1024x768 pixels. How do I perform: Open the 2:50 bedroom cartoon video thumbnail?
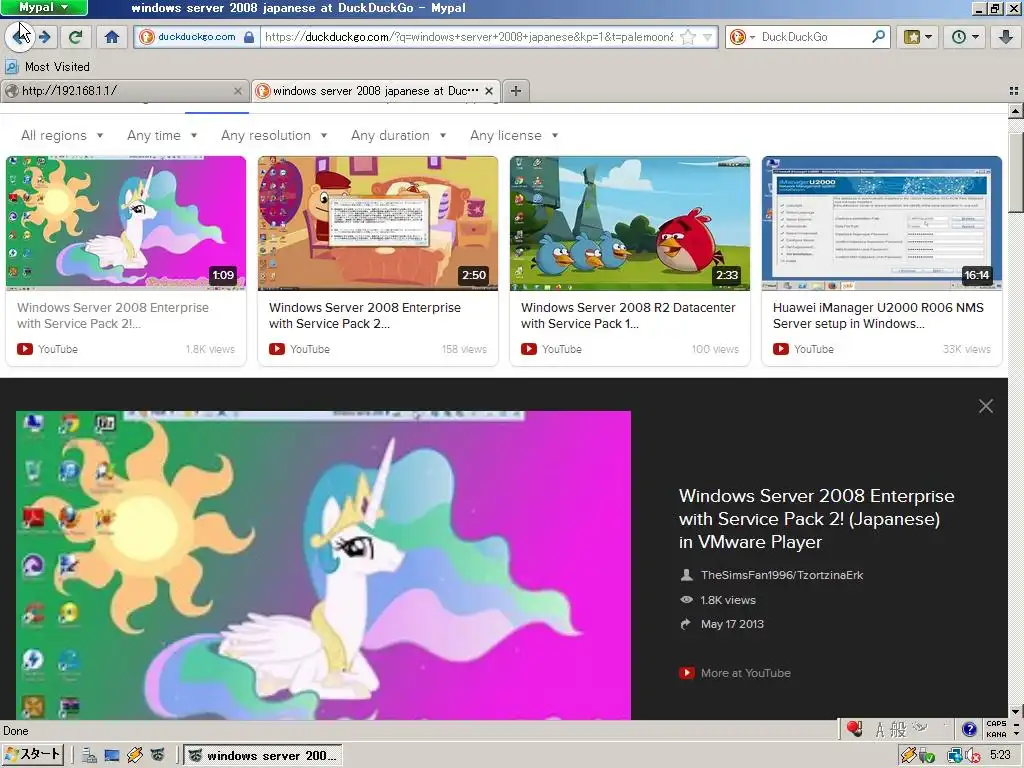click(377, 223)
